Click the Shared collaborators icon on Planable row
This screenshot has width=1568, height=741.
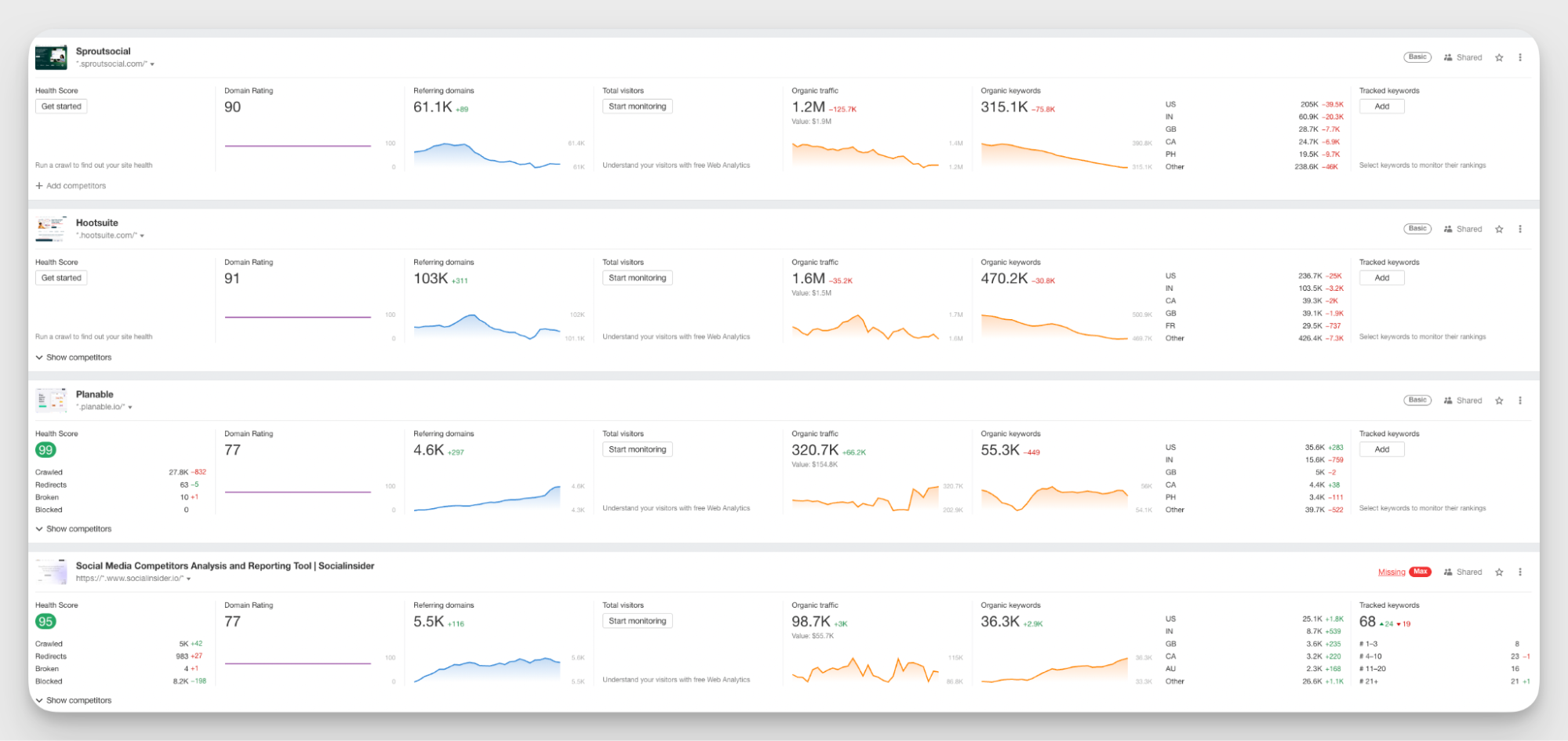(x=1448, y=400)
